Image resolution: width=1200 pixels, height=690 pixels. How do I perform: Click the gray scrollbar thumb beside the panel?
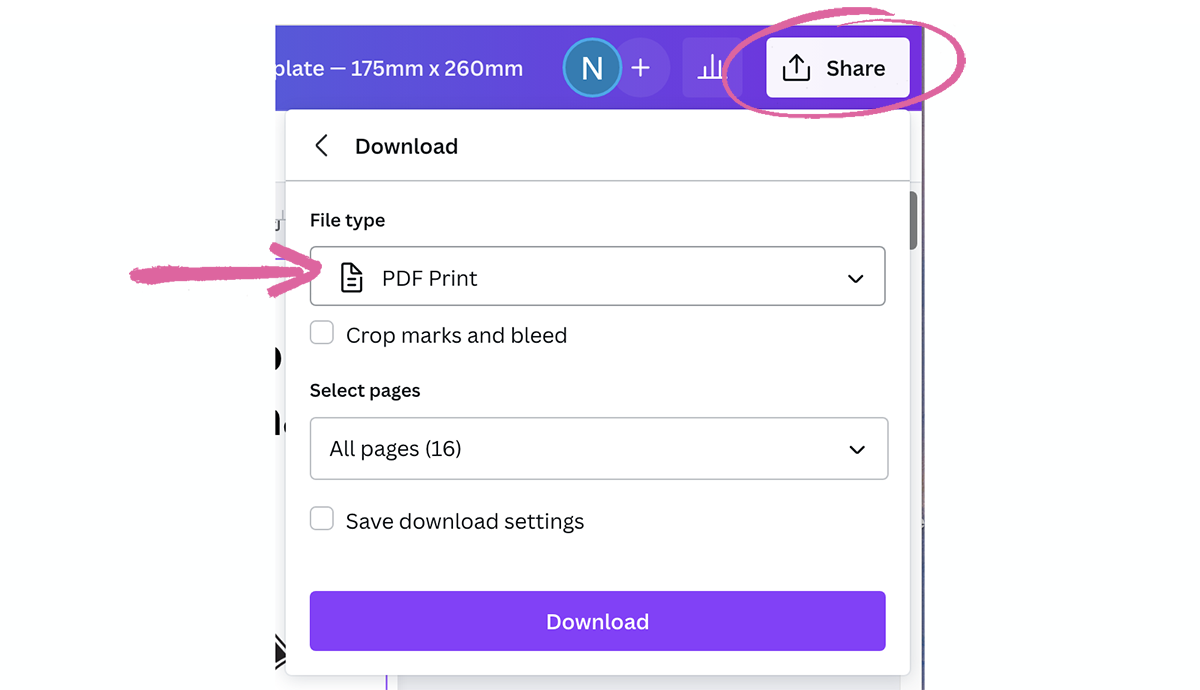click(x=913, y=220)
